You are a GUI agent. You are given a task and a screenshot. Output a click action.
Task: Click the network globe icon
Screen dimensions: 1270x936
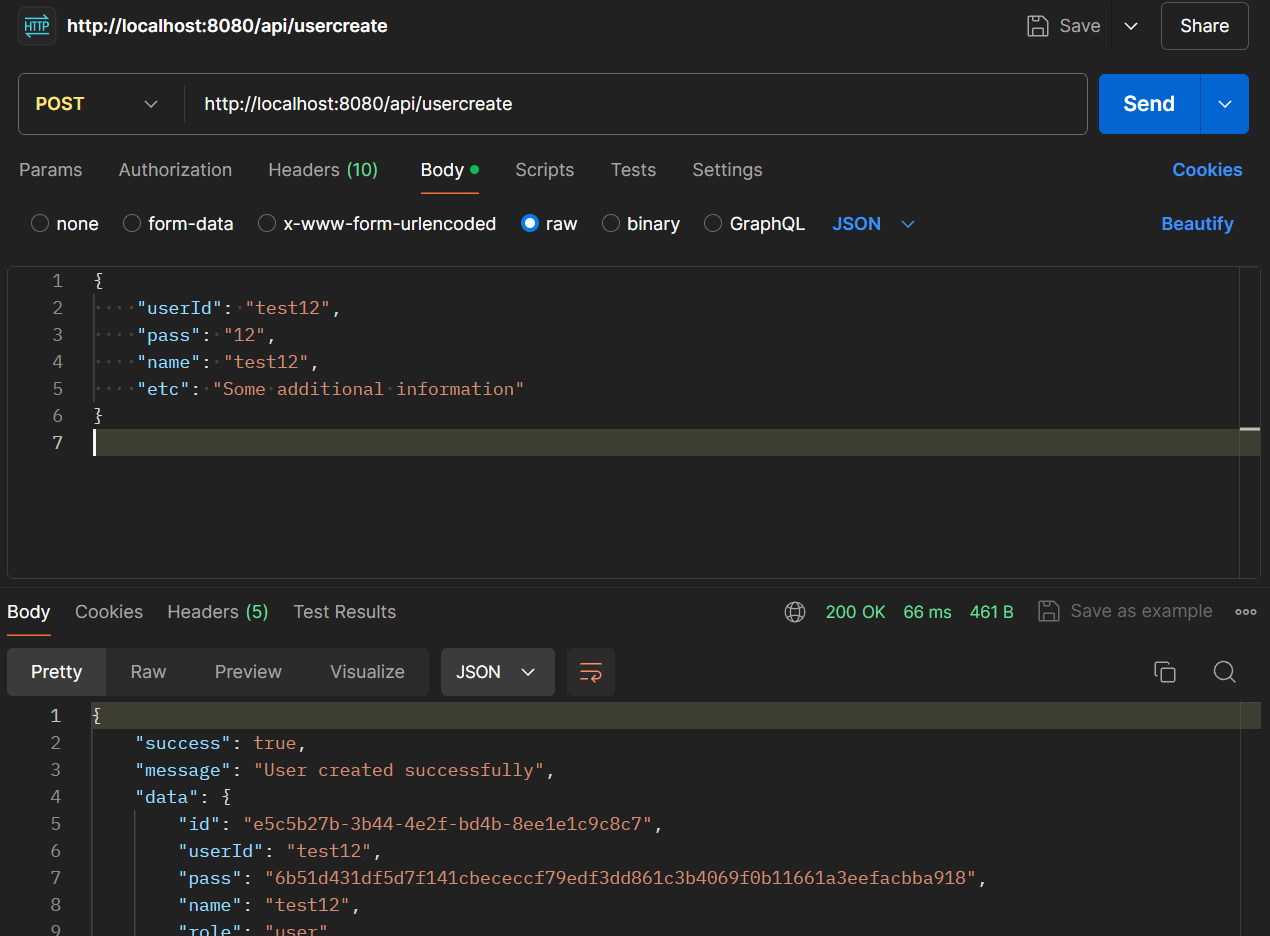pyautogui.click(x=795, y=612)
